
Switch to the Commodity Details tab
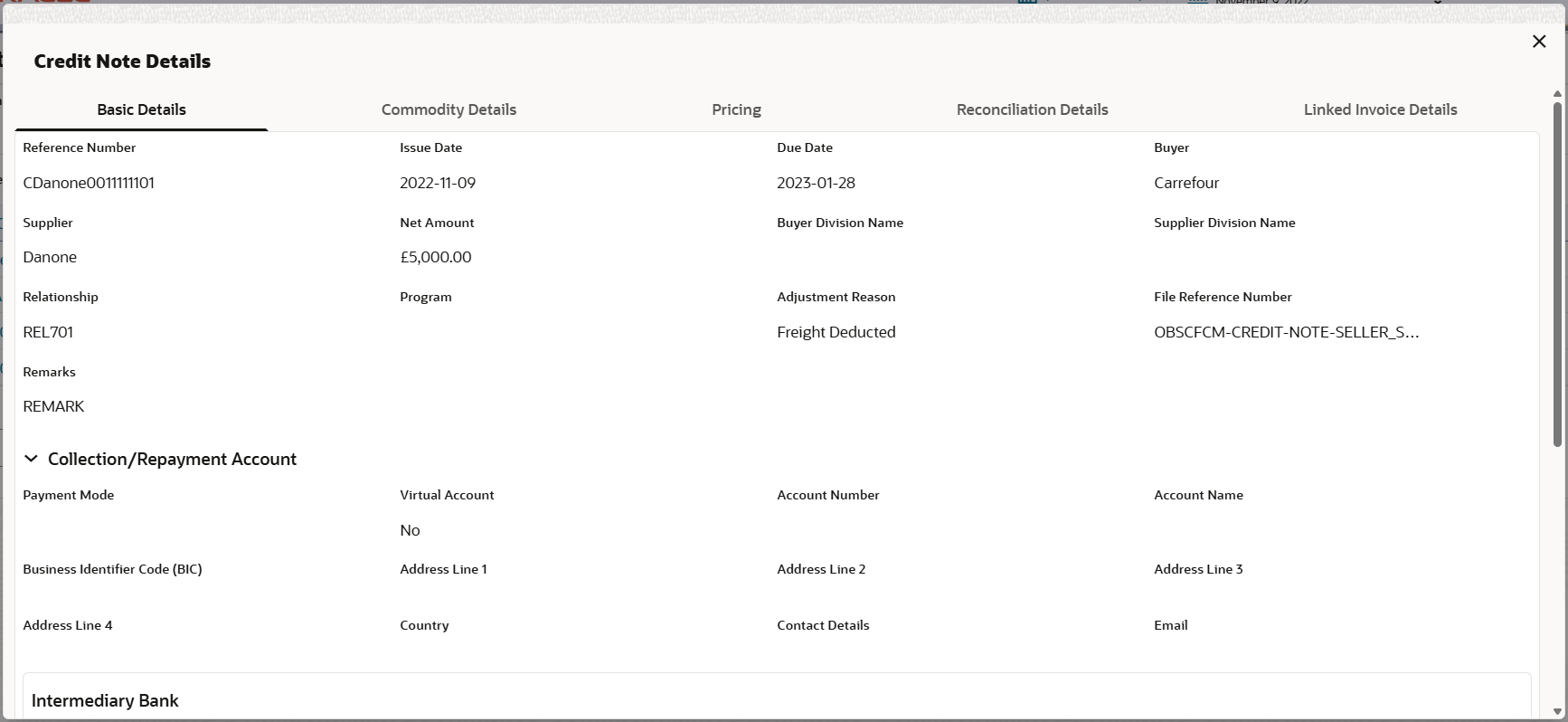[449, 109]
